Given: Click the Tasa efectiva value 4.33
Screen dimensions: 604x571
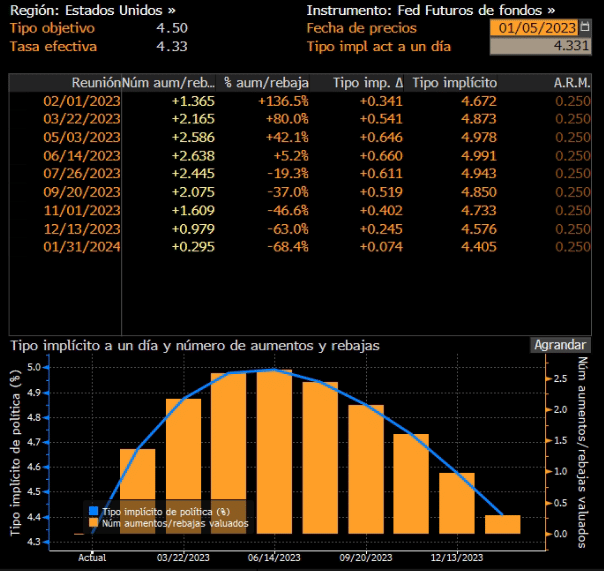Looking at the screenshot, I should pos(172,47).
